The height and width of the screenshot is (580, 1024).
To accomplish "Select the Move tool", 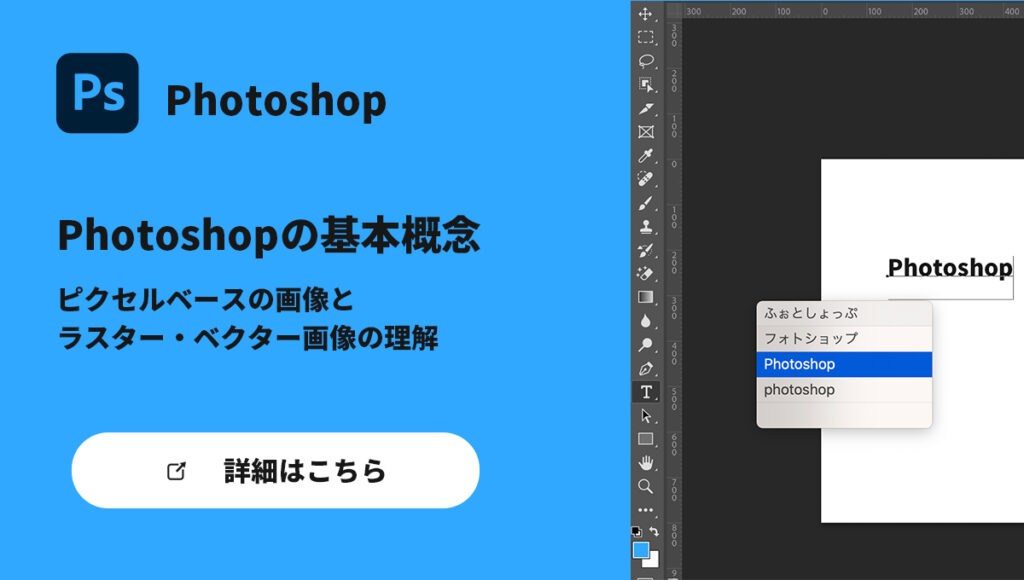I will [x=646, y=14].
